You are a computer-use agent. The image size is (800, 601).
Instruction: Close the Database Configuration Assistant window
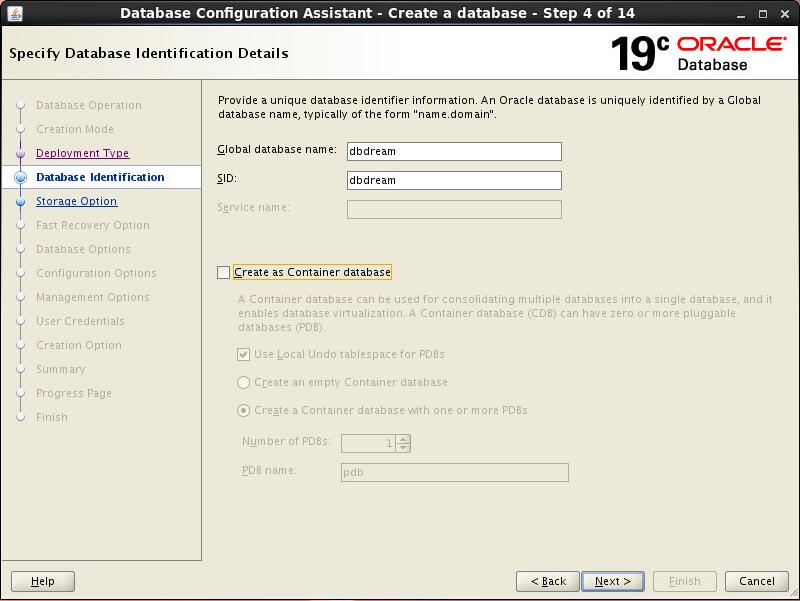(x=786, y=13)
